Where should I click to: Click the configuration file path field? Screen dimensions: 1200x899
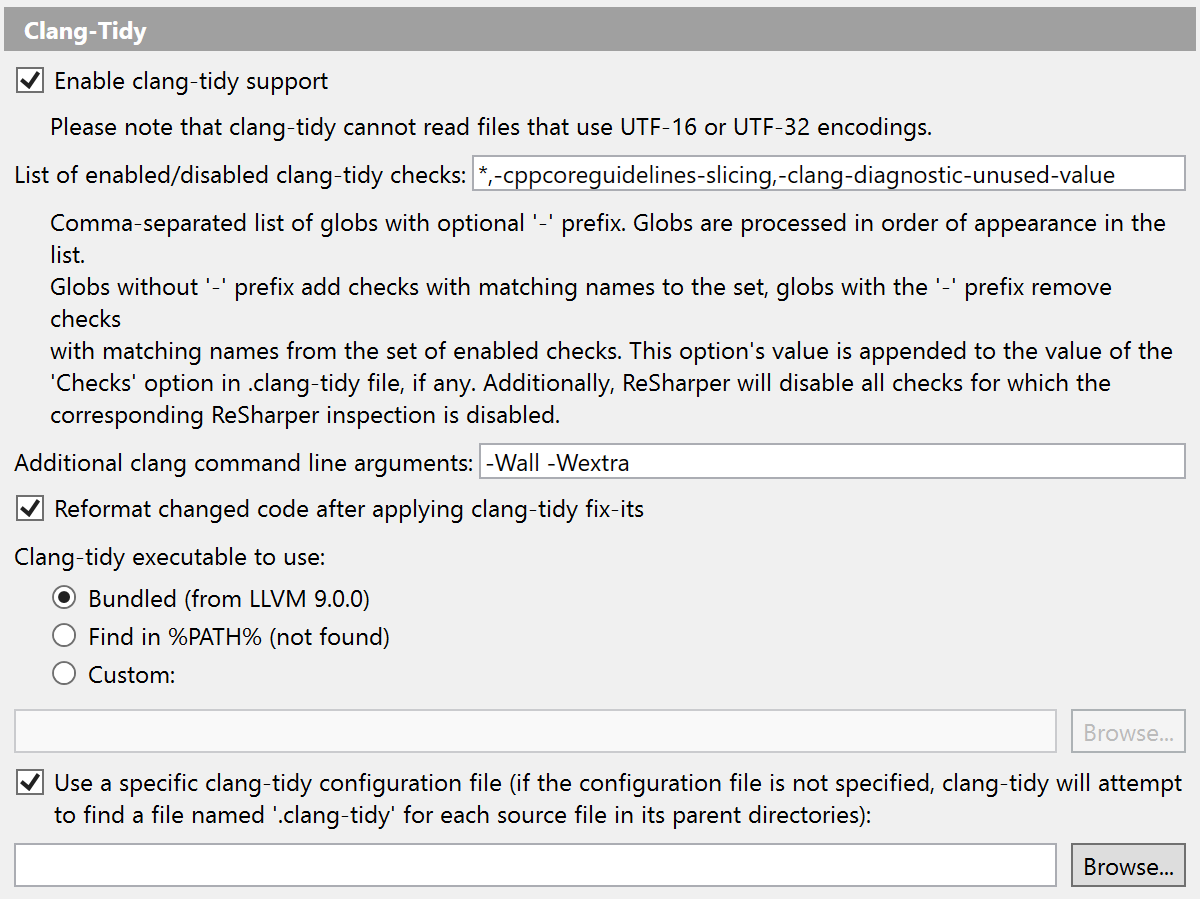[535, 866]
